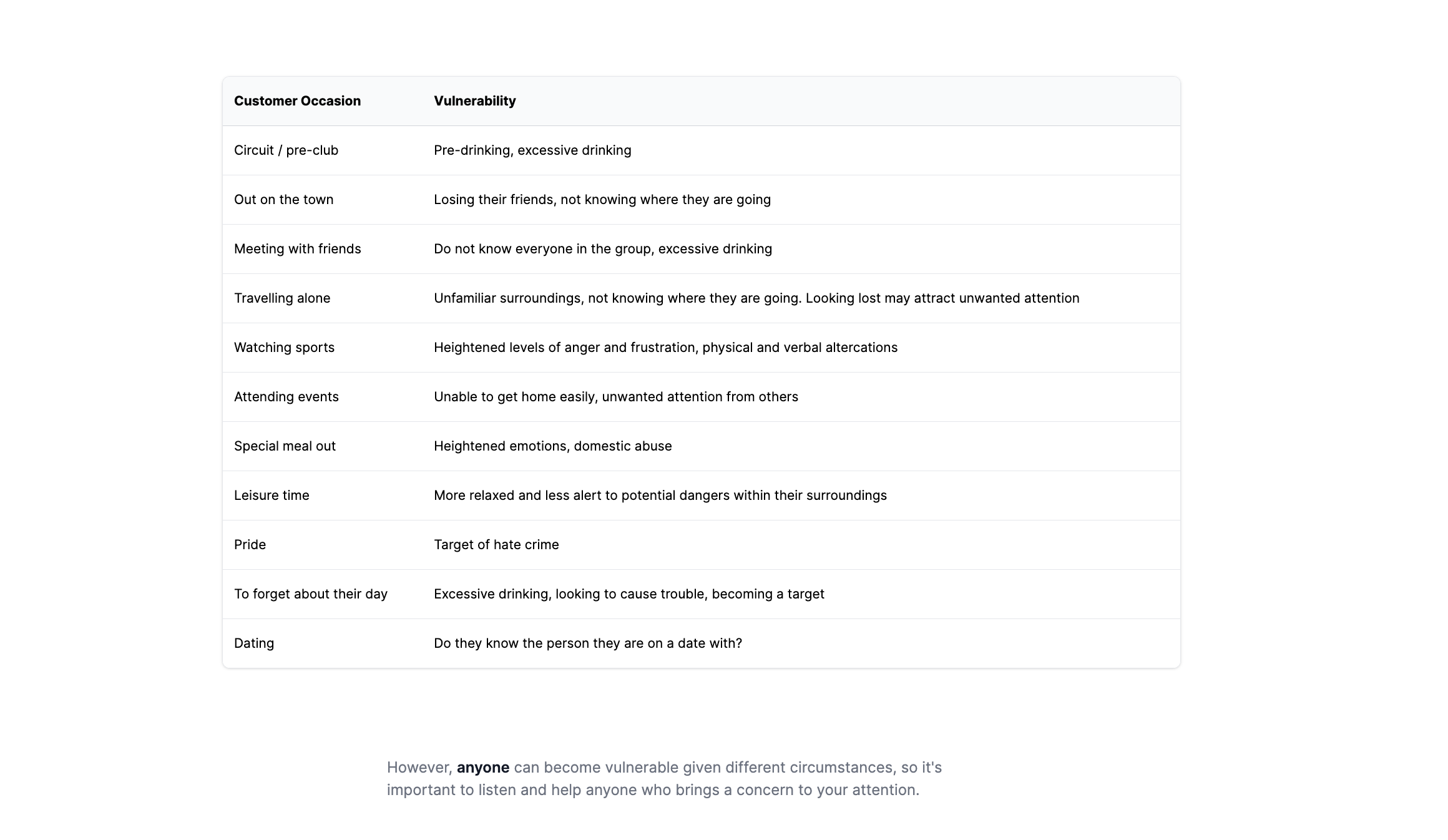
Task: Click the Losing their friends vulnerability text
Action: click(602, 200)
